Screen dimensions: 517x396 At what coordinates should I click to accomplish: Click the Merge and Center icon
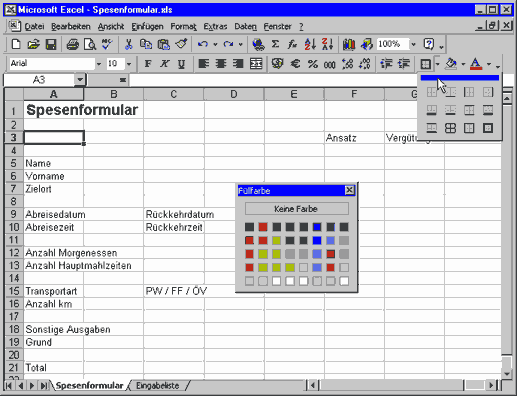tap(256, 64)
